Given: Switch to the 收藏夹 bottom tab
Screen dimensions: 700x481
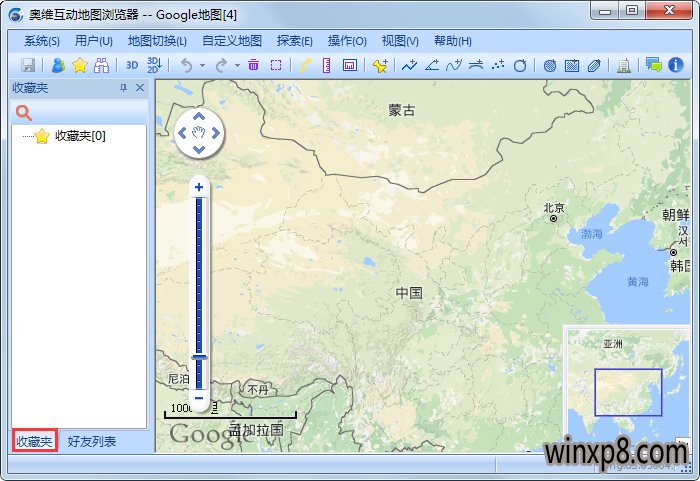Looking at the screenshot, I should coord(34,441).
